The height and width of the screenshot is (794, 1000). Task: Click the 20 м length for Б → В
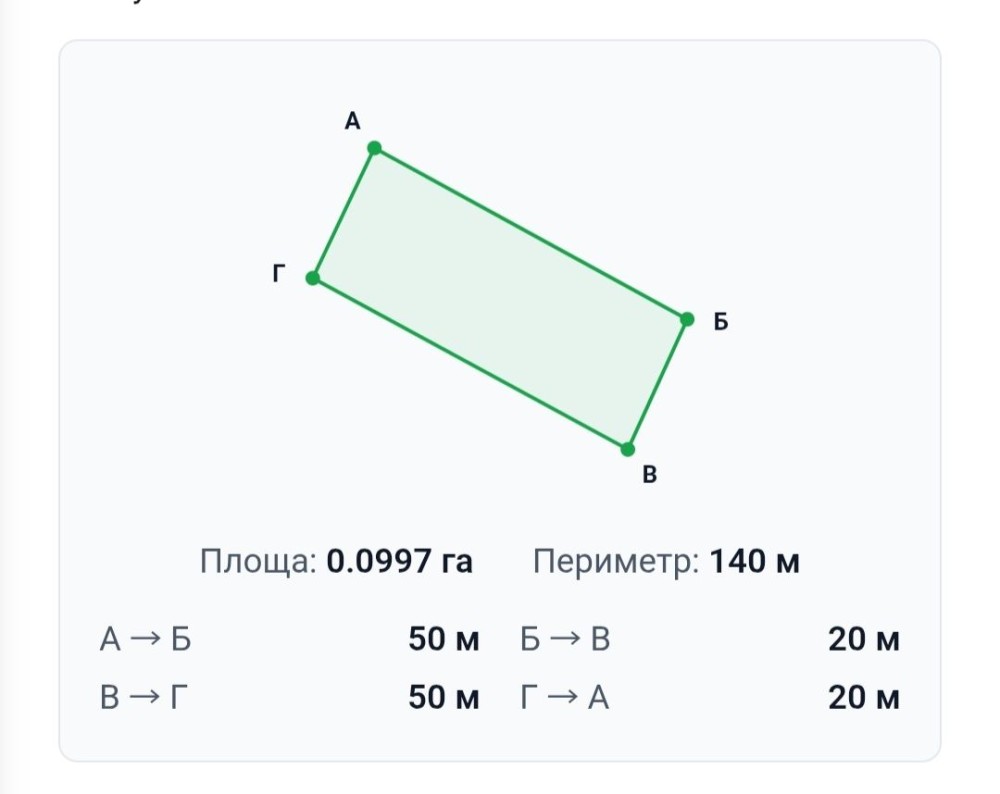[864, 639]
